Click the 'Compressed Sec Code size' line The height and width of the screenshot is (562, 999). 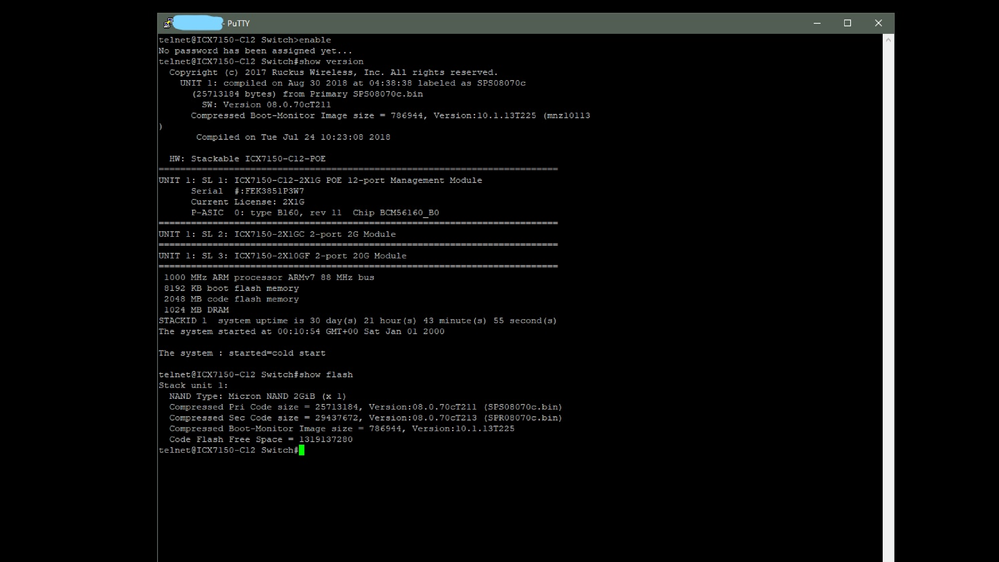[365, 418]
